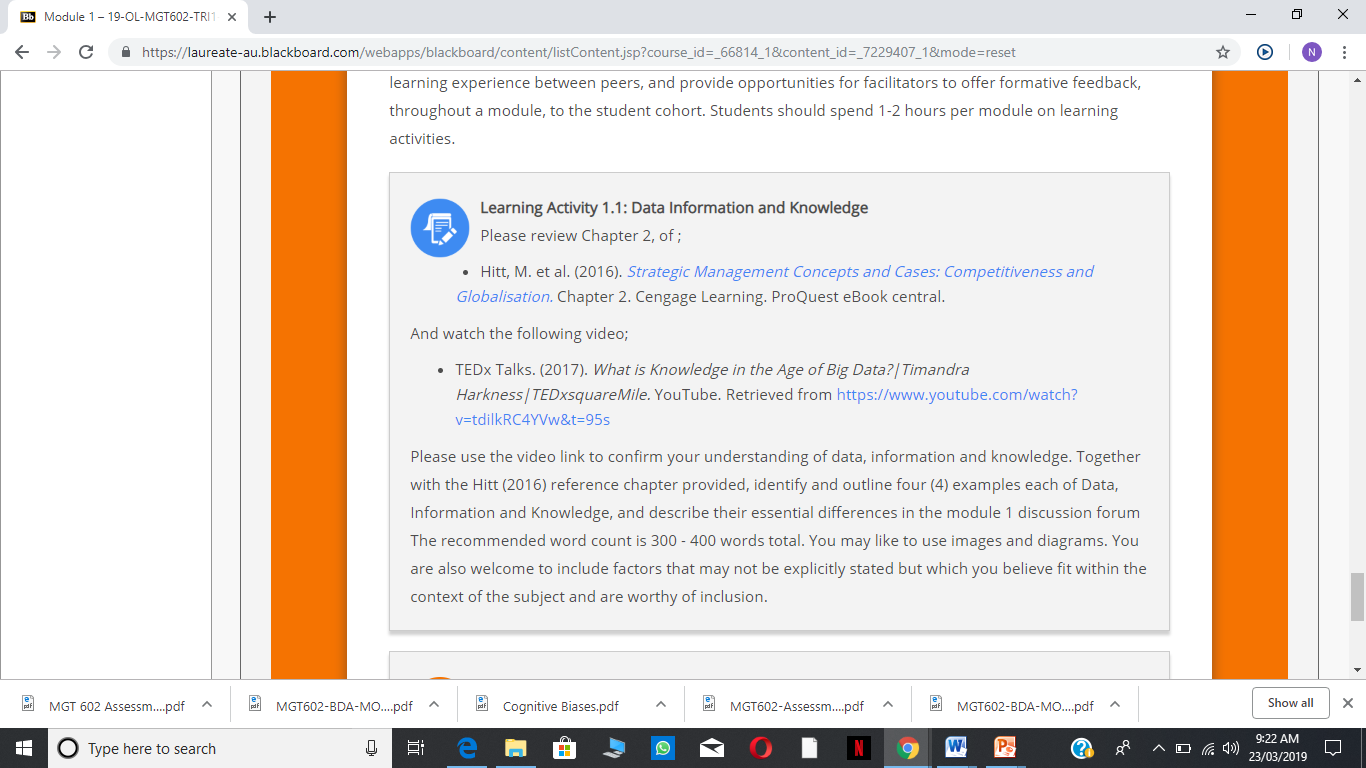Image resolution: width=1366 pixels, height=768 pixels.
Task: Reload the Blackboard page
Action: pyautogui.click(x=86, y=52)
